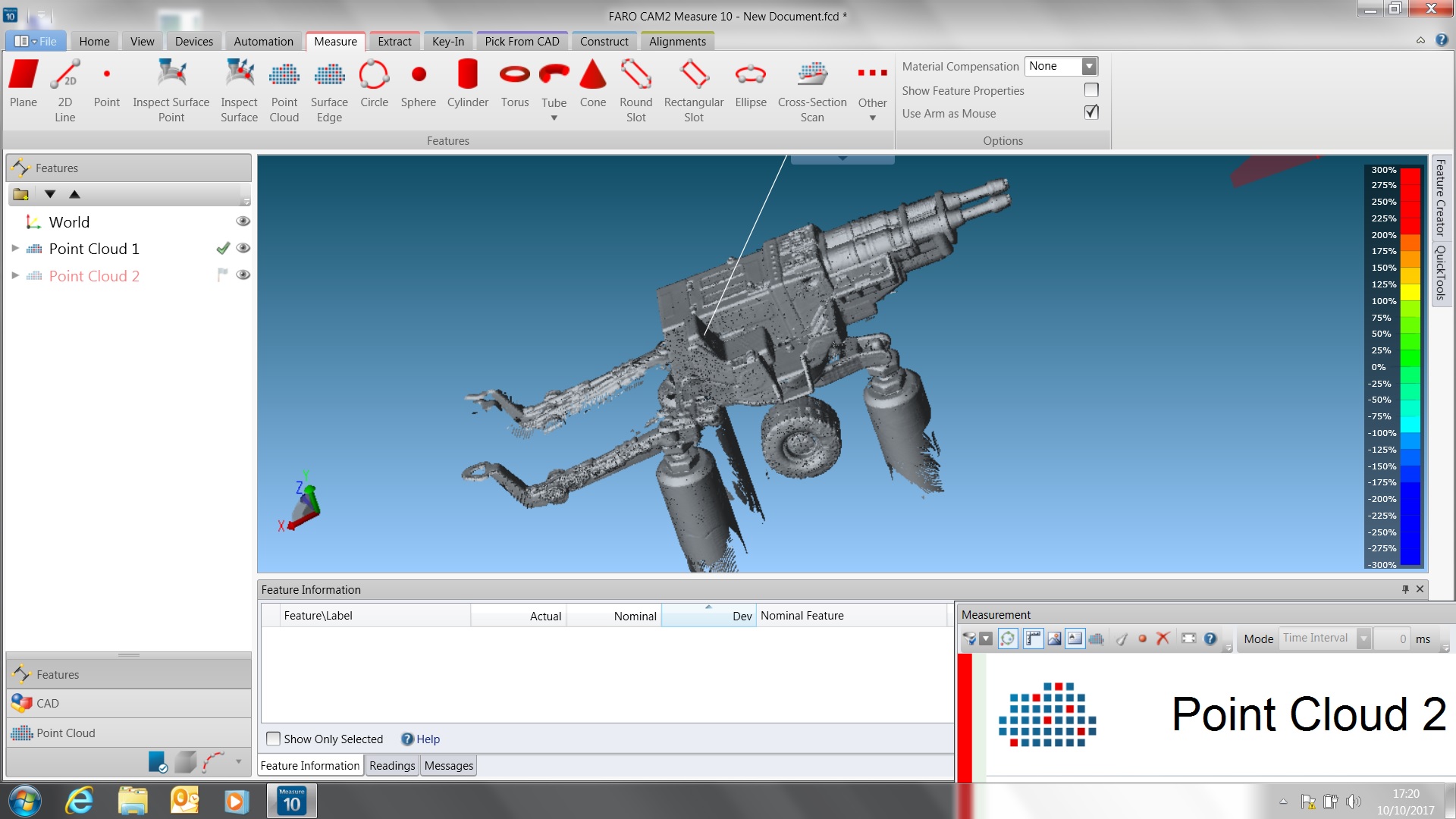
Task: Pick the Rectangular Slot tool
Action: tap(694, 90)
